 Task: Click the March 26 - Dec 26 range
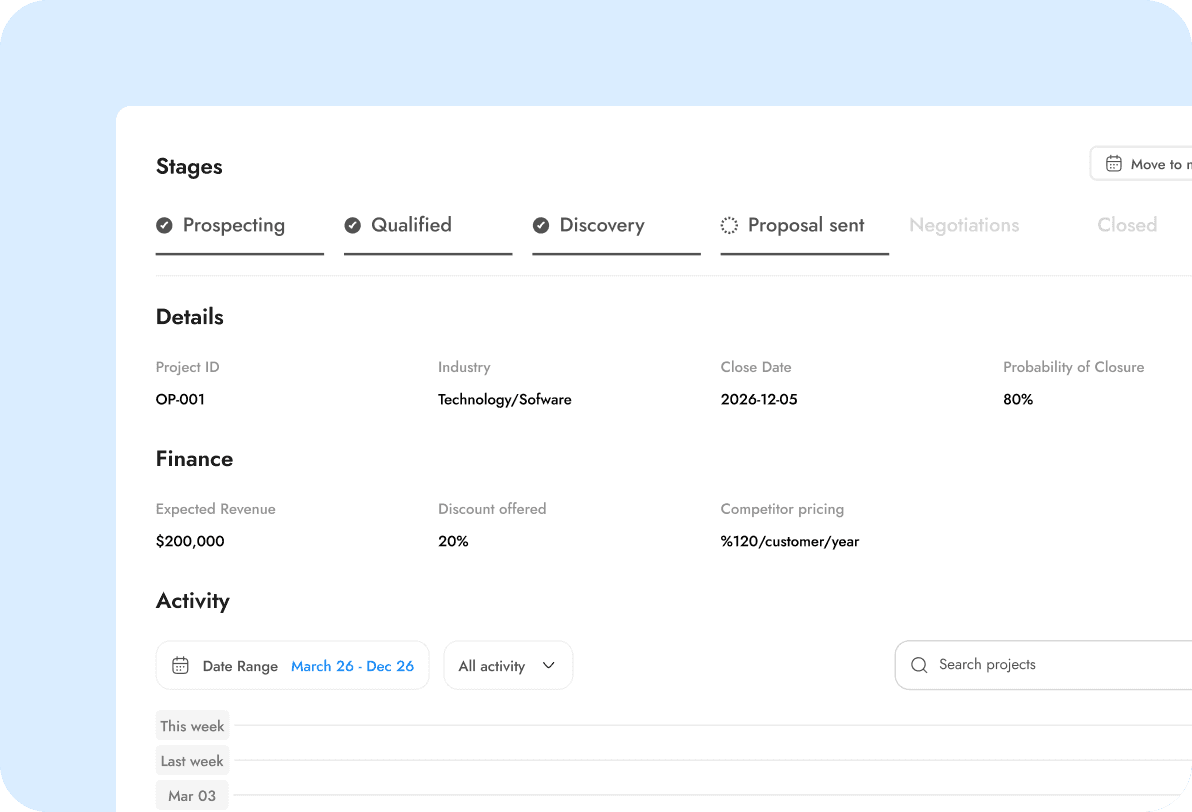click(353, 666)
